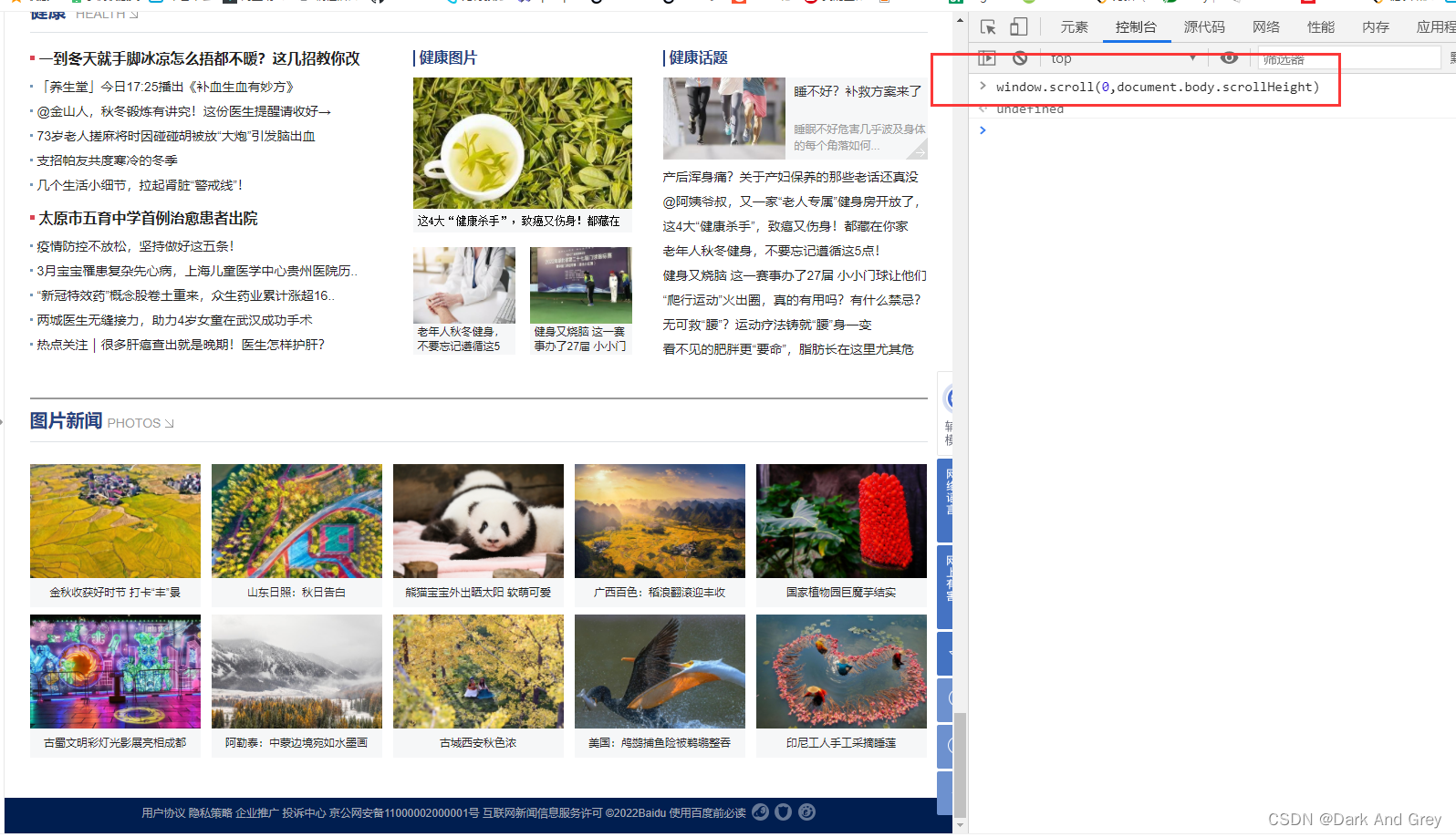Switch to the 元素 (Elements) tab
This screenshot has height=837, width=1456.
1074,27
